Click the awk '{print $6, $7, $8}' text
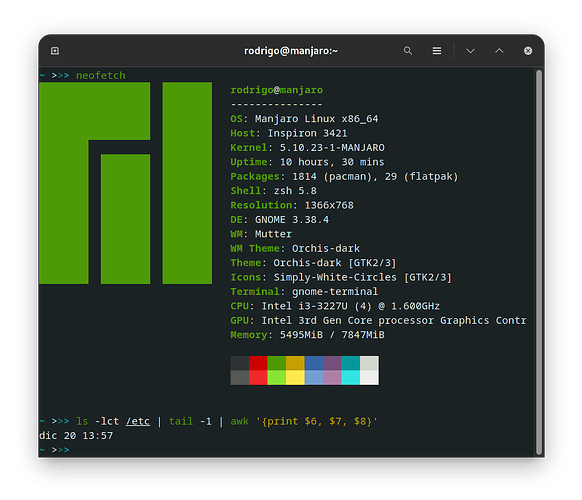Screen dimensions: 582x500 (x=304, y=421)
